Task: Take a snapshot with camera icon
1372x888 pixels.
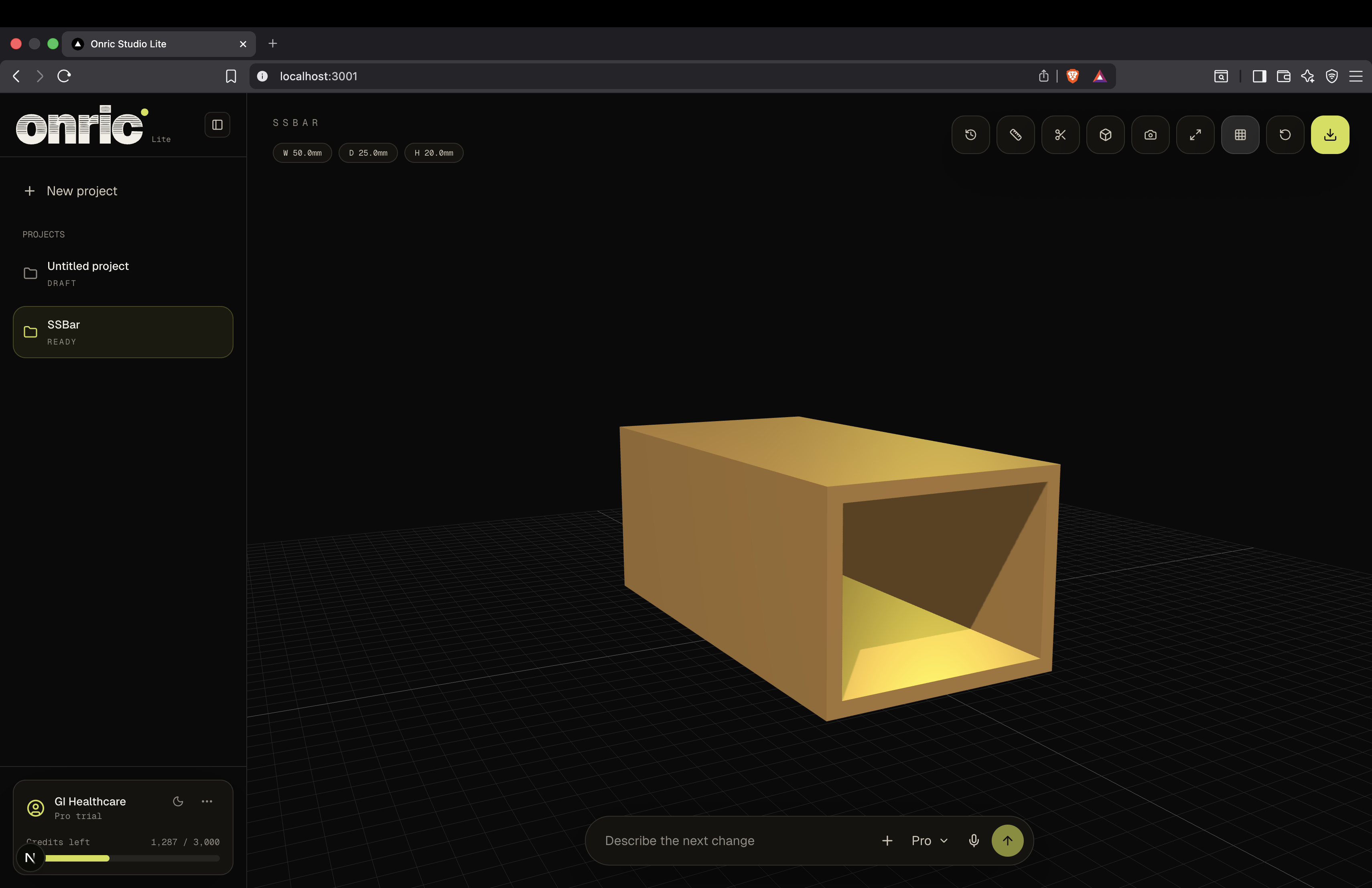Action: pyautogui.click(x=1150, y=135)
